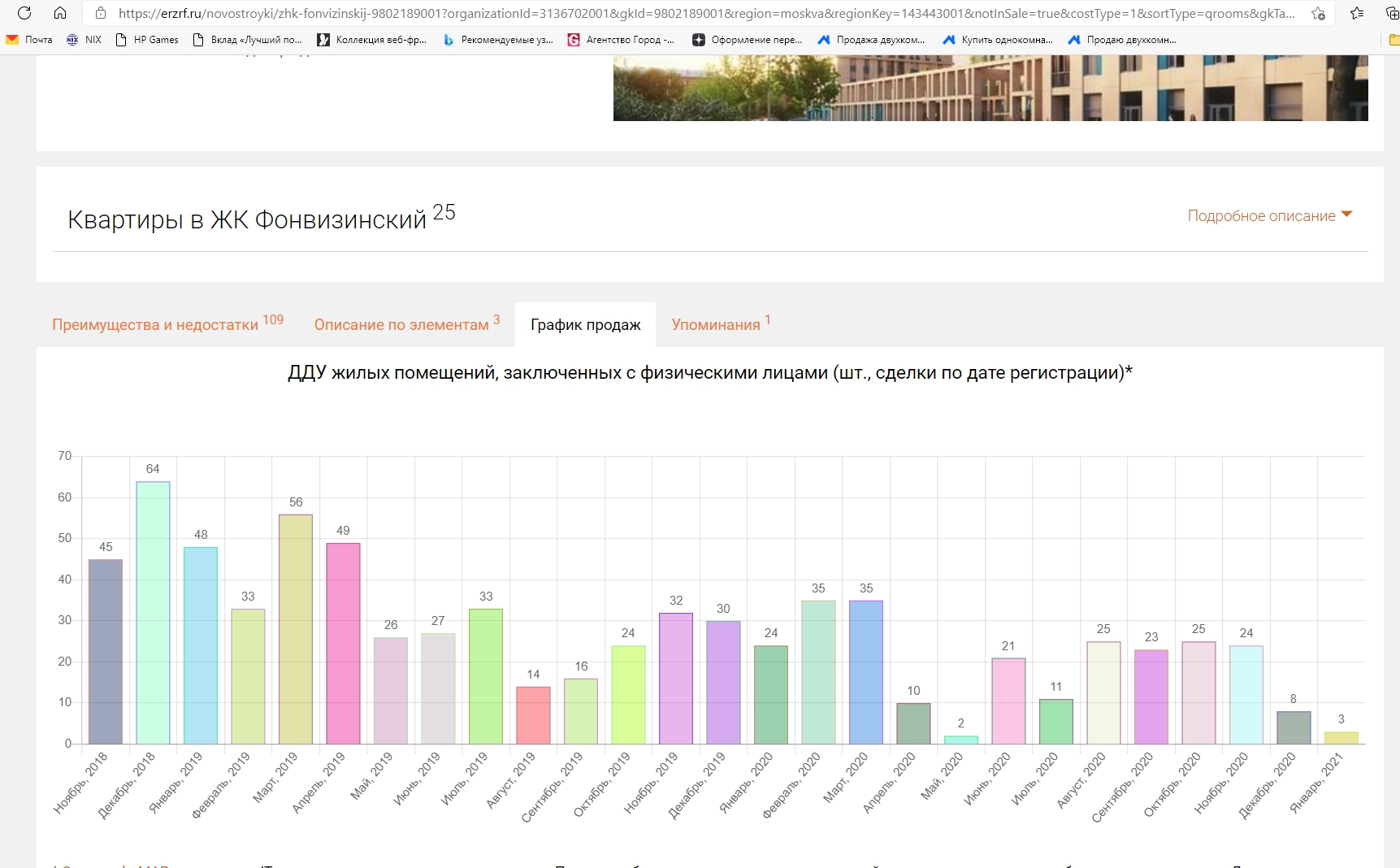Go to the browser home page icon

pyautogui.click(x=60, y=13)
